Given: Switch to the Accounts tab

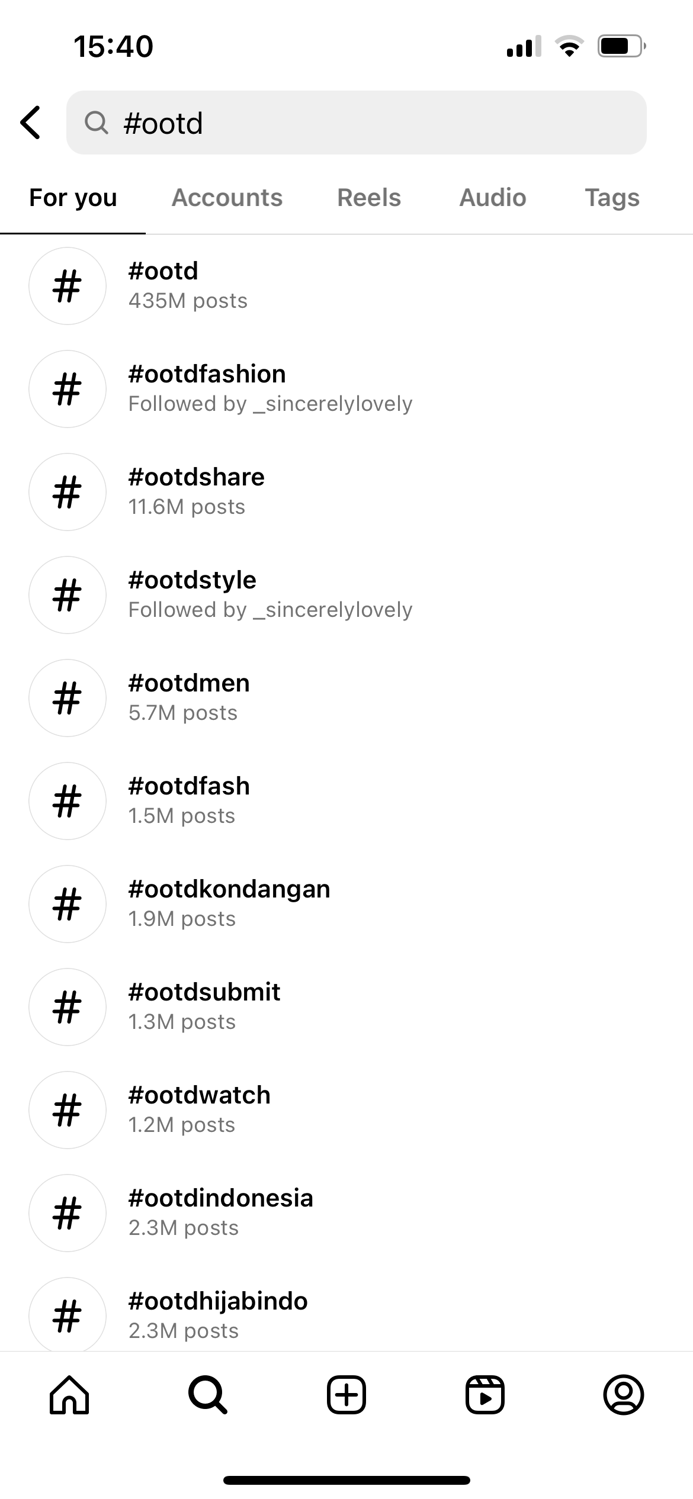Looking at the screenshot, I should (227, 197).
